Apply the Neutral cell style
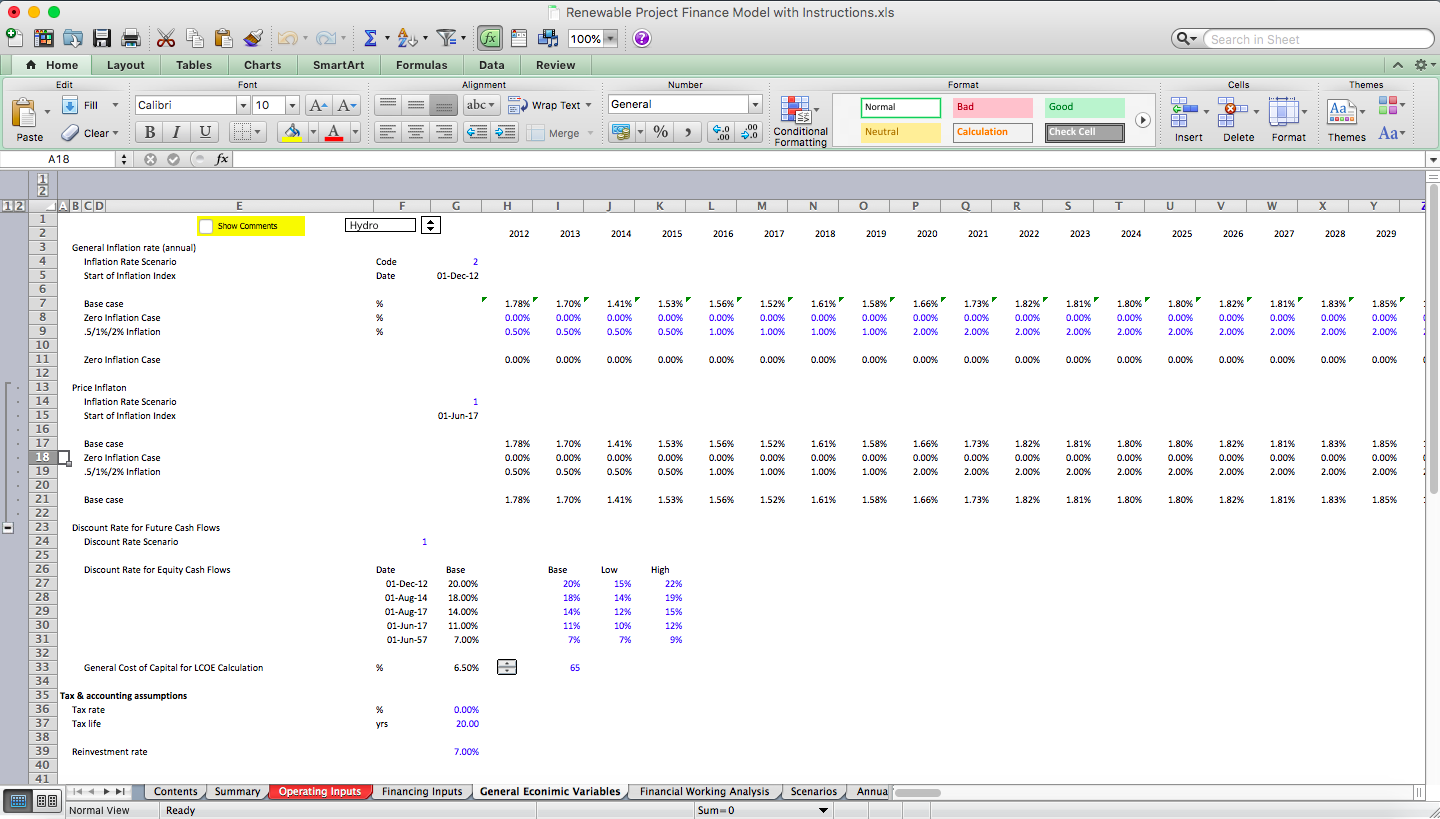The image size is (1440, 819). (901, 132)
